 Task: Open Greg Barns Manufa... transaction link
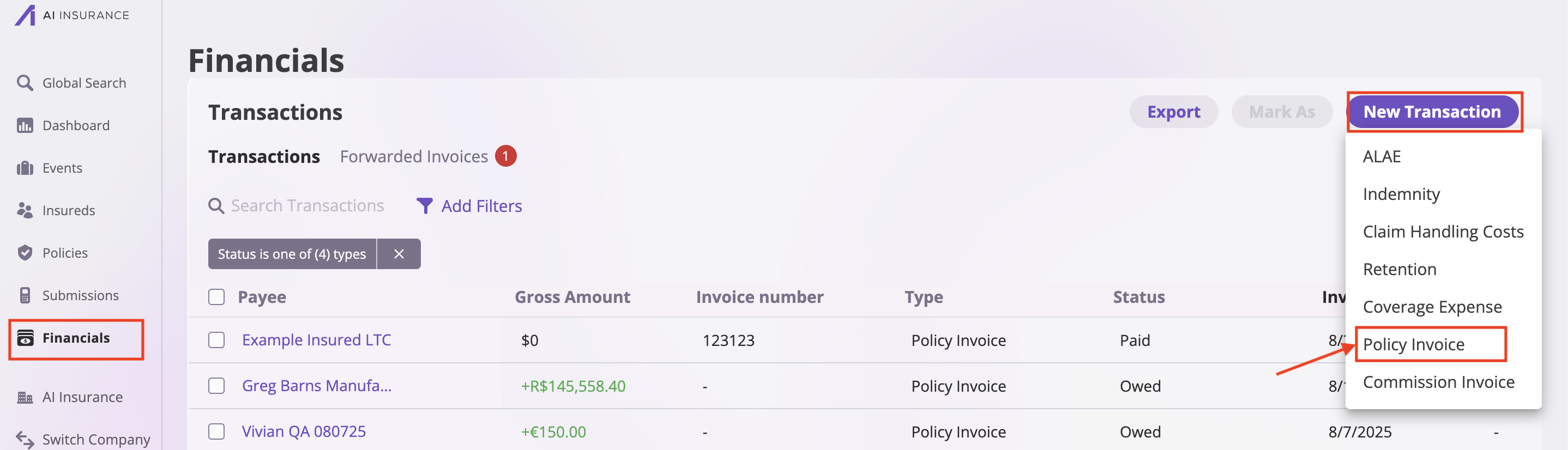click(x=317, y=386)
